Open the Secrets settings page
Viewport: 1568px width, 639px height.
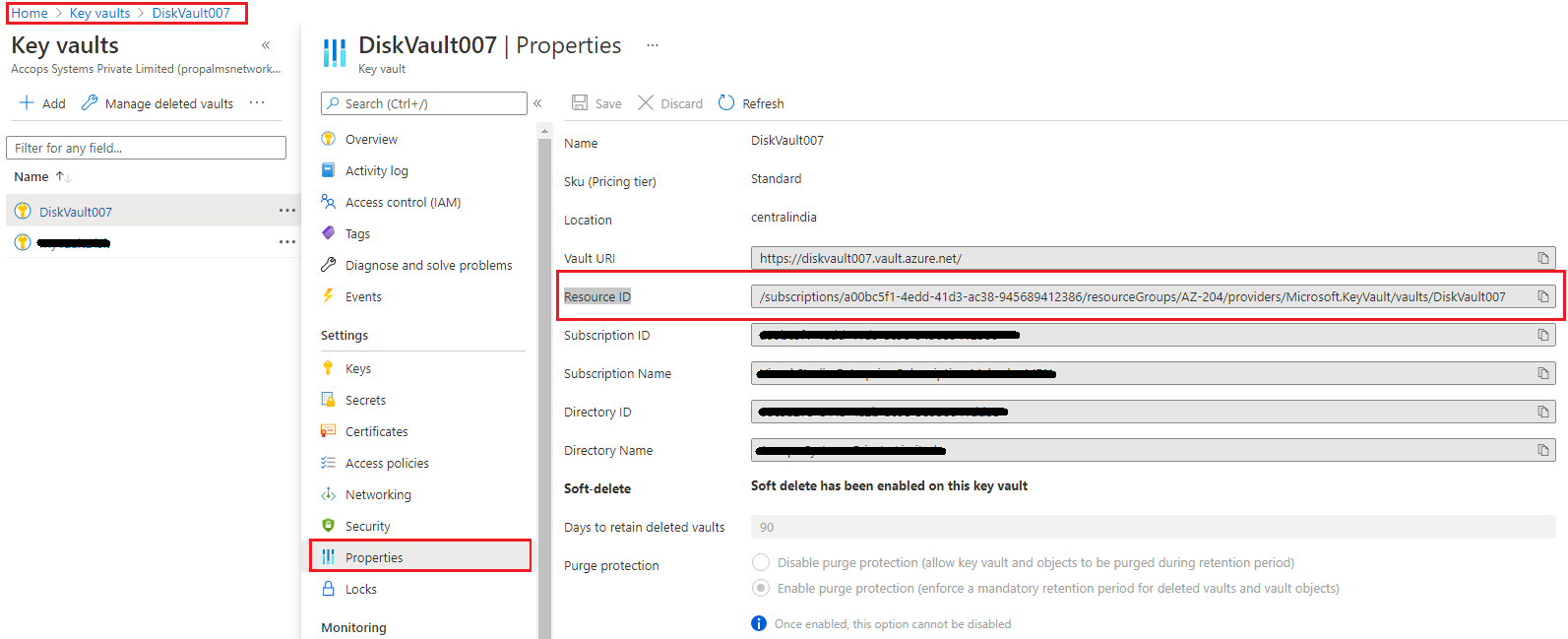(365, 400)
